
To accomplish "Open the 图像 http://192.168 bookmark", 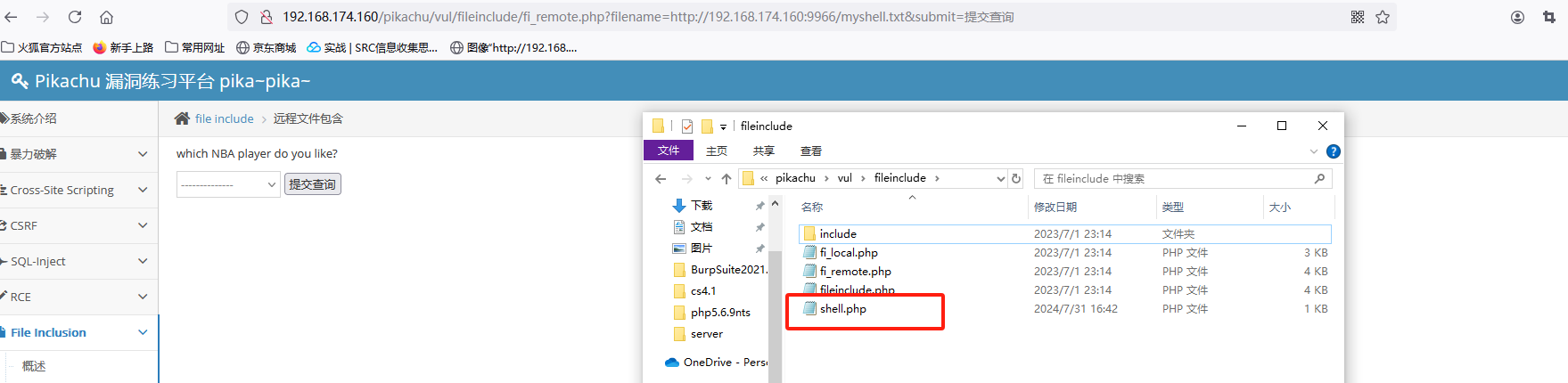I will tap(514, 47).
